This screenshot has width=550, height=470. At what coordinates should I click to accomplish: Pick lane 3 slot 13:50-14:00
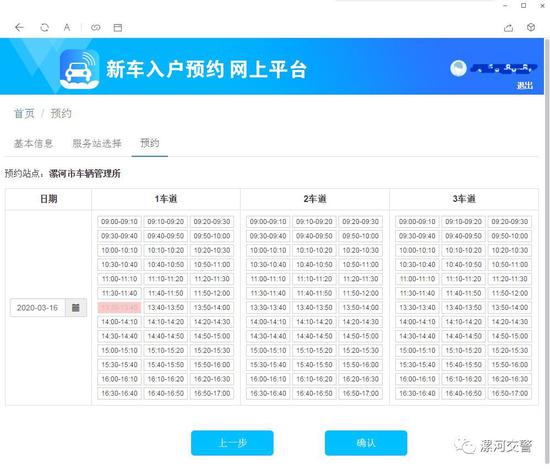[510, 308]
